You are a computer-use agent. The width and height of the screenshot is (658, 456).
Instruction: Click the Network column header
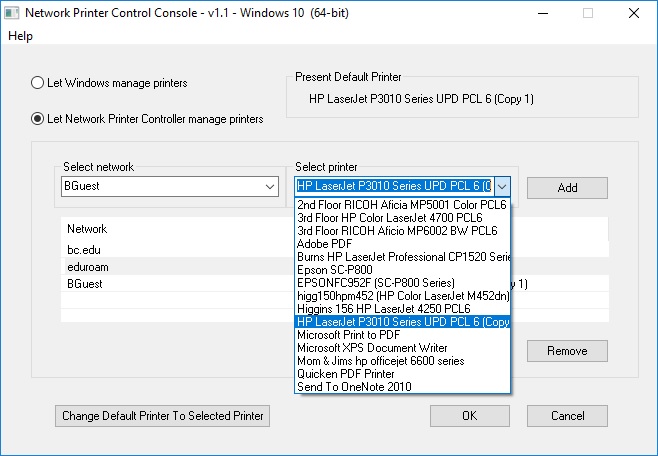point(87,229)
